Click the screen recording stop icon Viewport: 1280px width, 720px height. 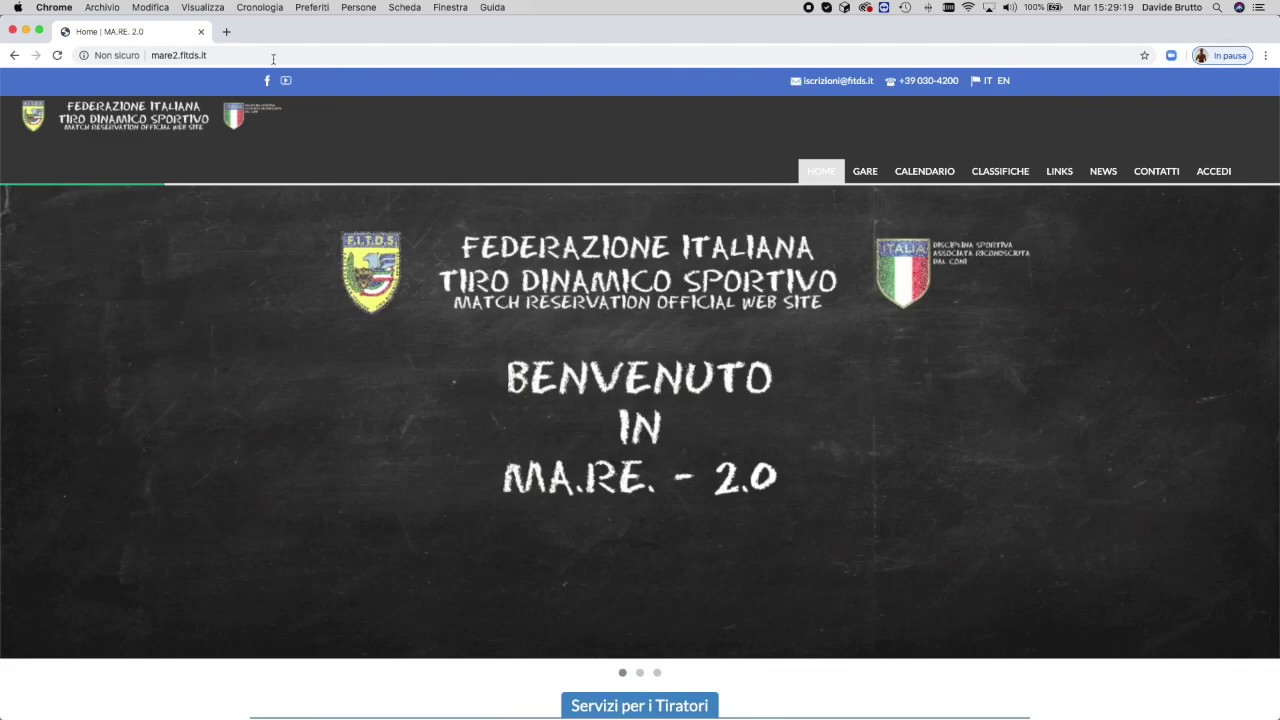point(808,7)
